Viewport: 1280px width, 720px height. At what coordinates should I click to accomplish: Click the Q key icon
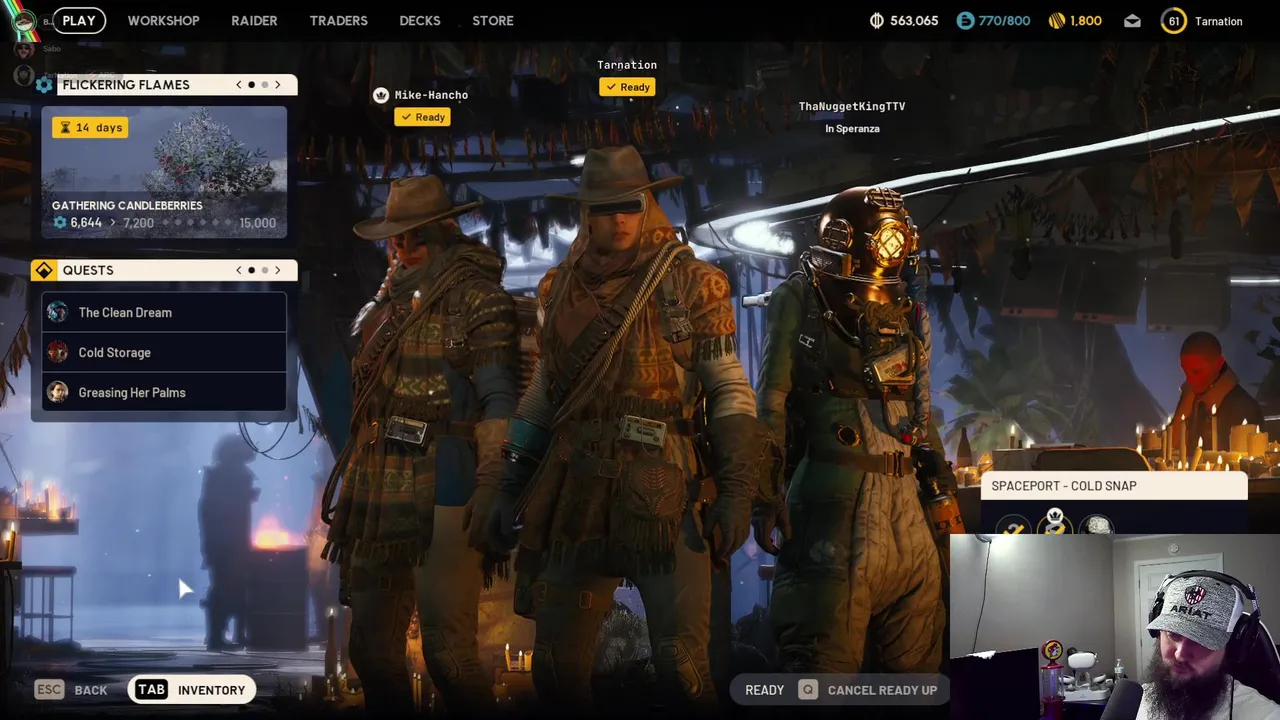[x=808, y=690]
